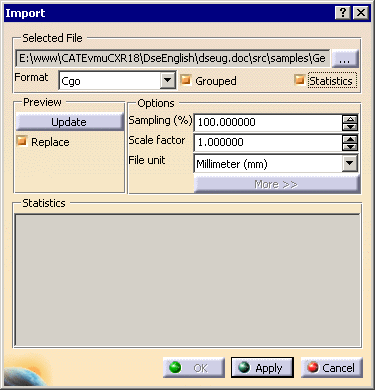
Task: Close the Import dialog
Action: [361, 13]
